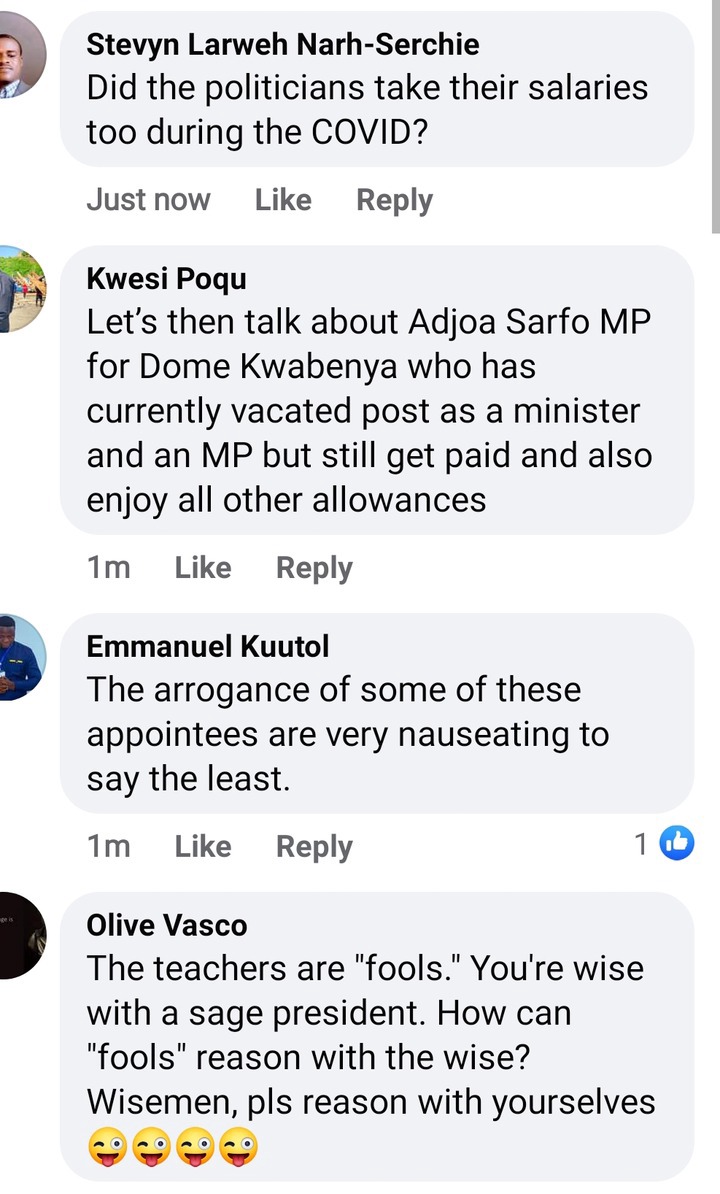Like Emmanuel Kuutol's comment
The height and width of the screenshot is (1194, 720).
[x=202, y=847]
